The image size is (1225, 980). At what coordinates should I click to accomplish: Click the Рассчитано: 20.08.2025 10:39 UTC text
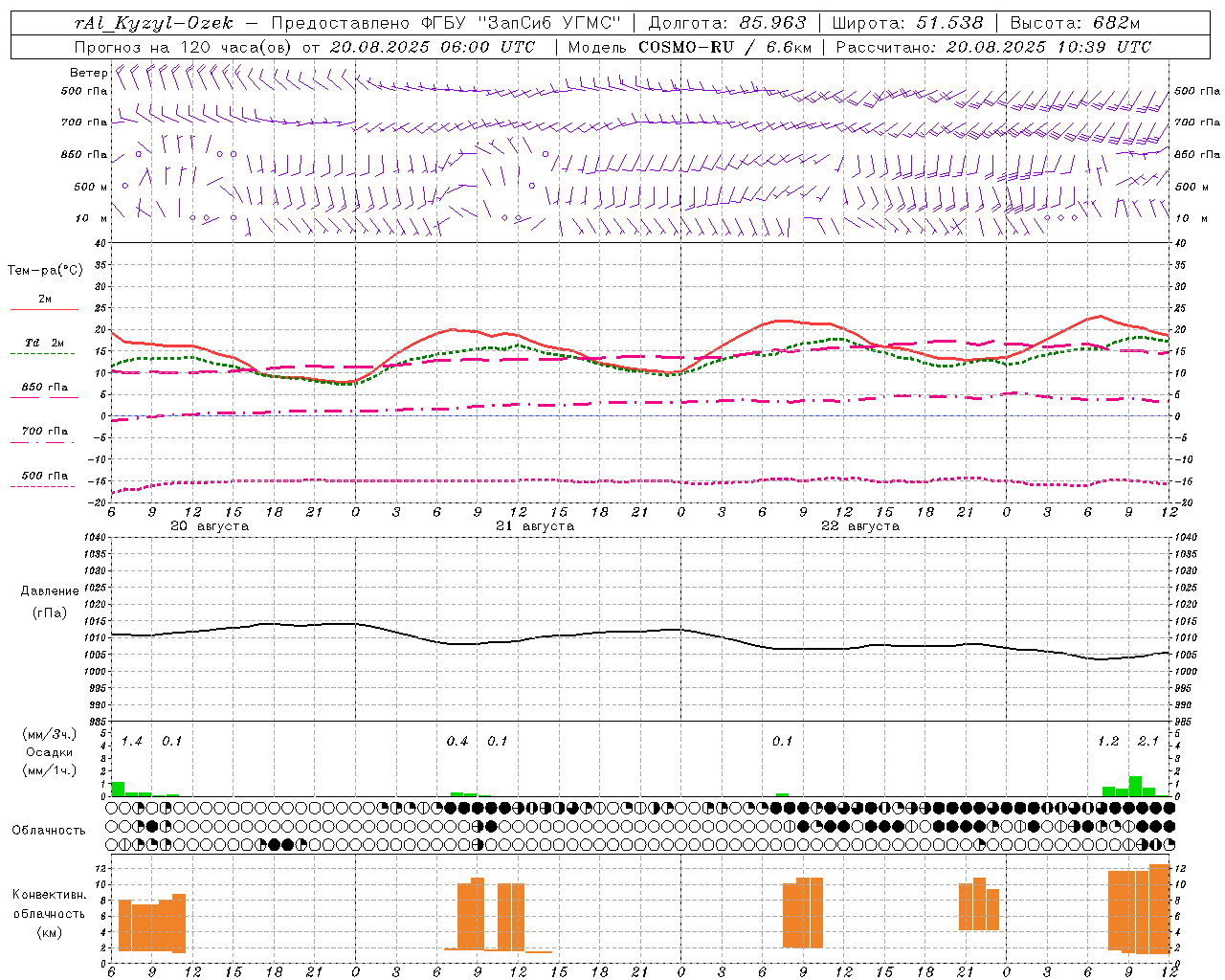tap(993, 47)
